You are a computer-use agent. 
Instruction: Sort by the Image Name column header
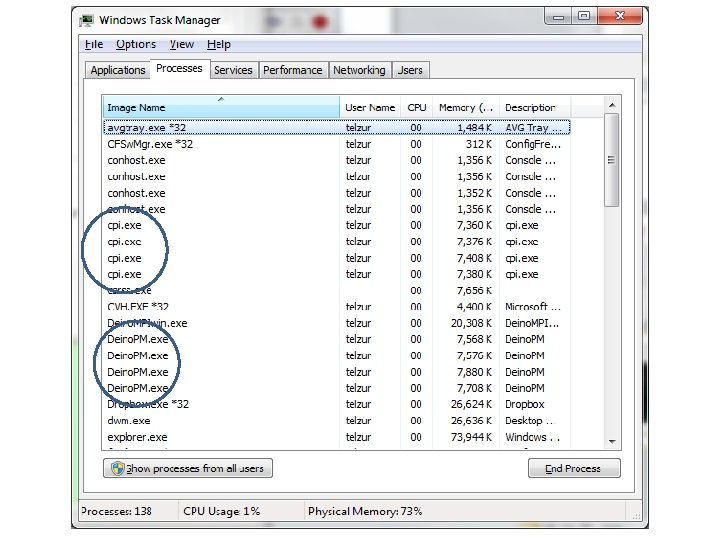pyautogui.click(x=221, y=107)
